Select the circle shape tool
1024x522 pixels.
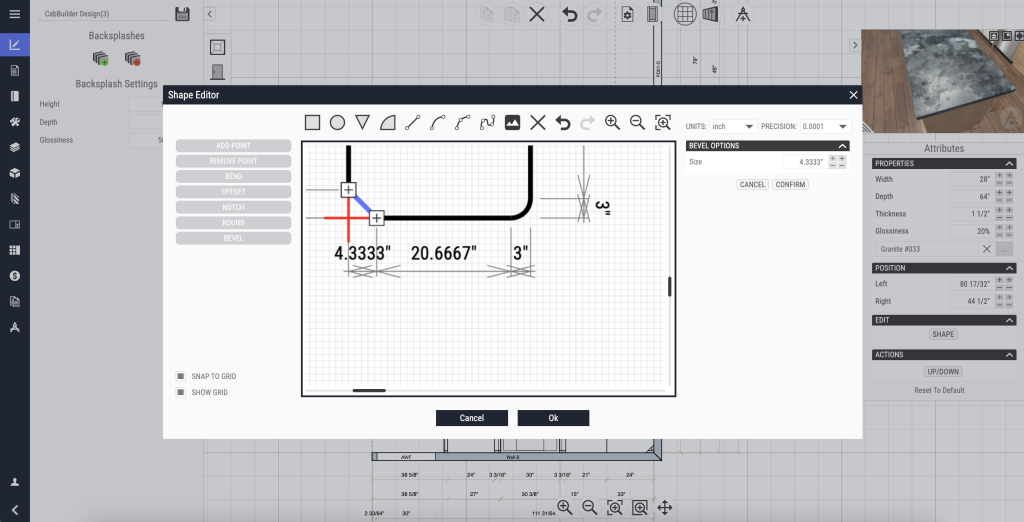point(337,122)
